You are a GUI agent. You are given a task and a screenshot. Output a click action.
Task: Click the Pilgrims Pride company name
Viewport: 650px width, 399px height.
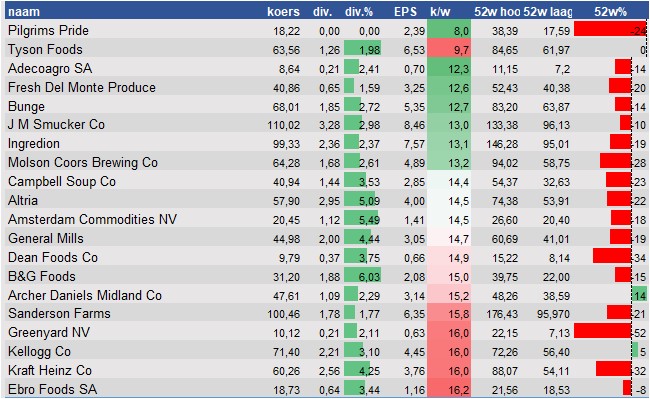coord(48,31)
